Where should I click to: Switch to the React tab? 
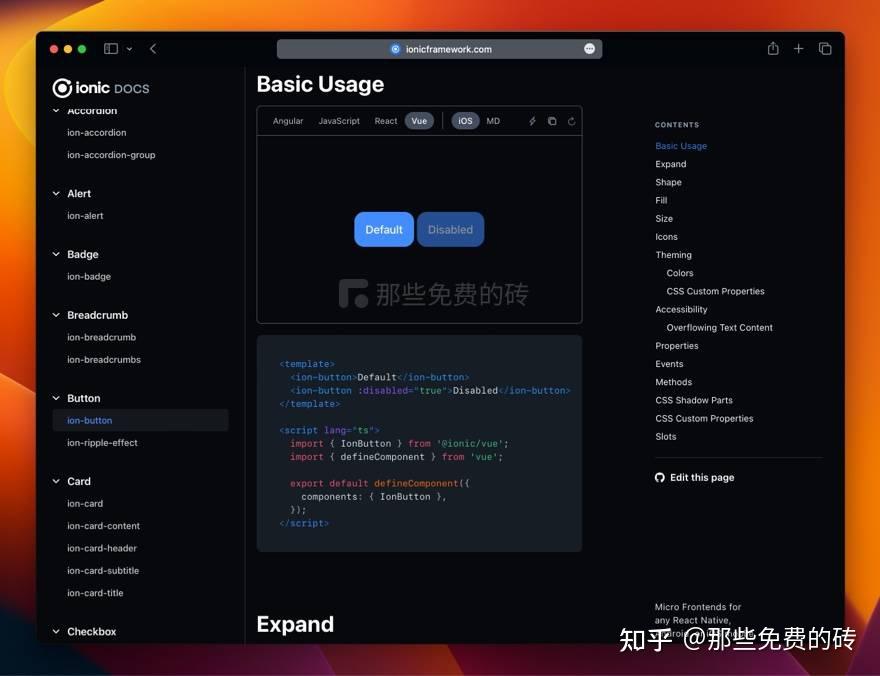(385, 120)
